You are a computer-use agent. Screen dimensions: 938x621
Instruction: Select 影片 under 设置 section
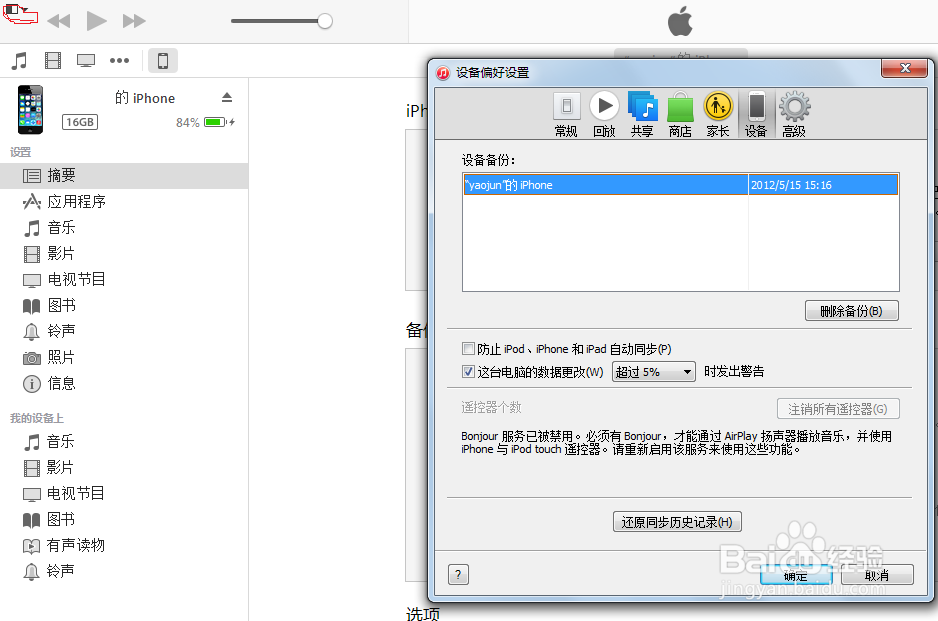point(124,254)
